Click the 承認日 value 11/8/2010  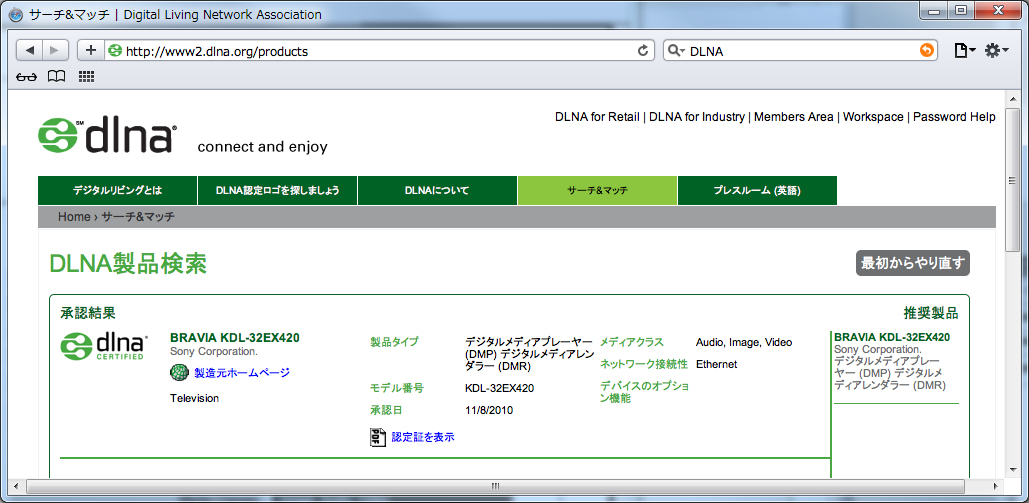pos(489,410)
